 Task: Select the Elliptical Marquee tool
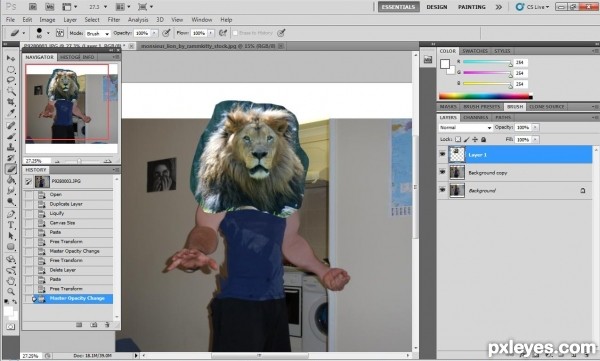pyautogui.click(x=11, y=69)
